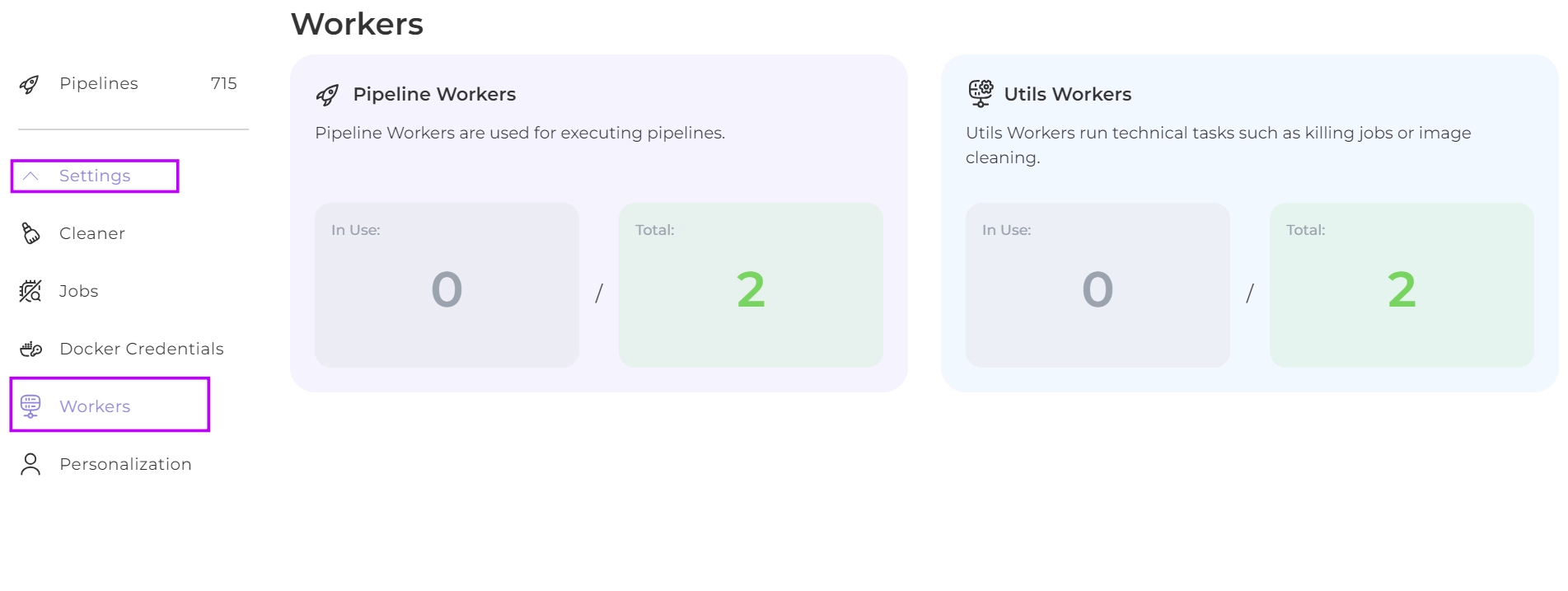Click the Personalization user icon
This screenshot has height=591, width=1568.
pyautogui.click(x=30, y=464)
